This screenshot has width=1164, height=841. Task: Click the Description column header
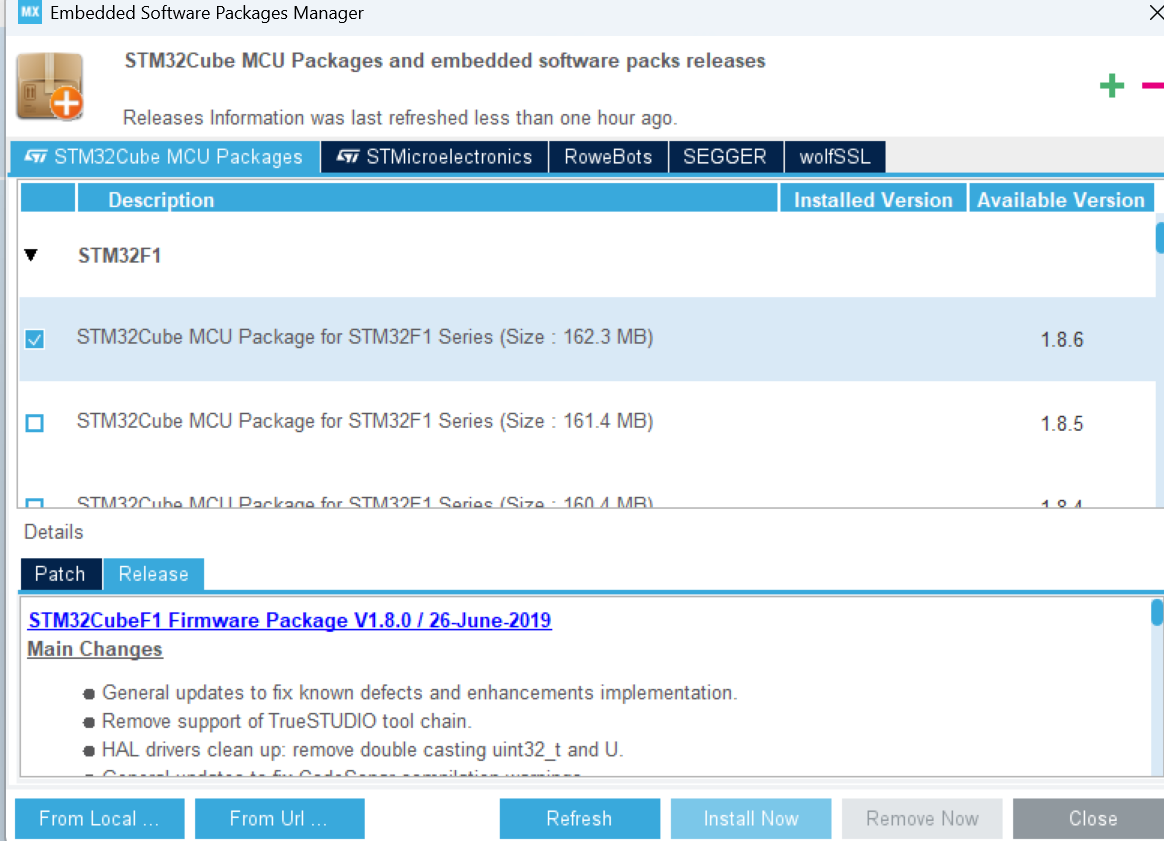(x=428, y=200)
